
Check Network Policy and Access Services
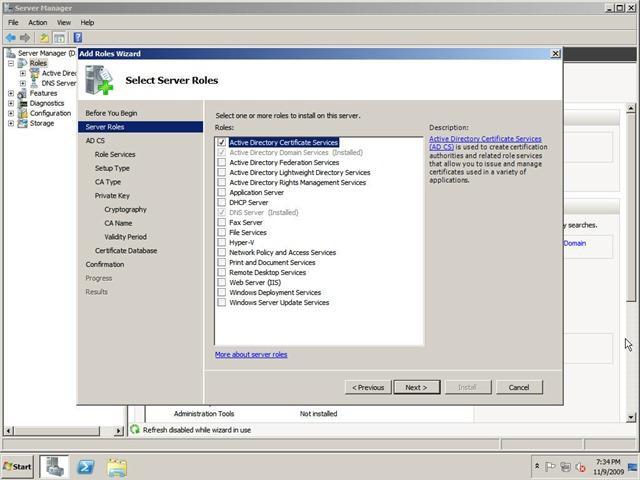(x=222, y=252)
